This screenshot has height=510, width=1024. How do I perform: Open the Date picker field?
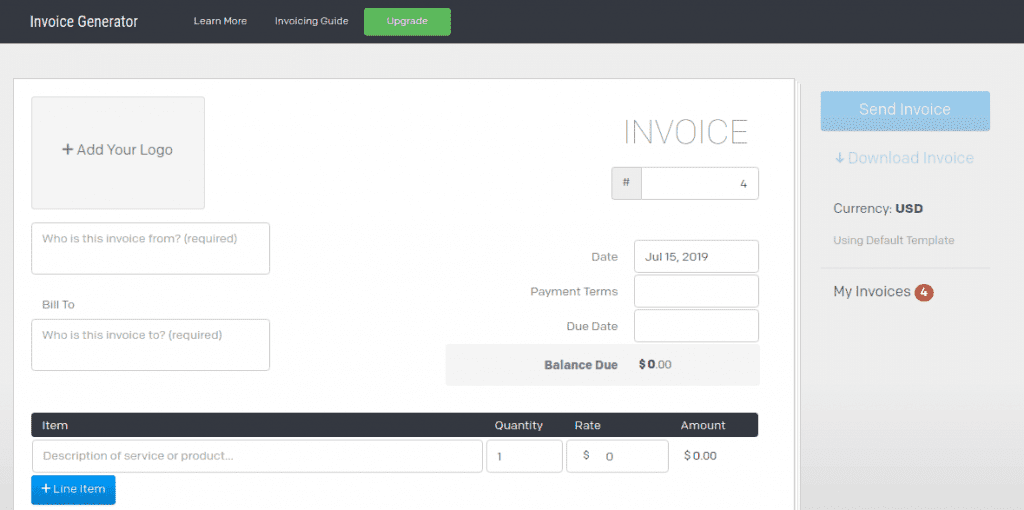[x=696, y=257]
